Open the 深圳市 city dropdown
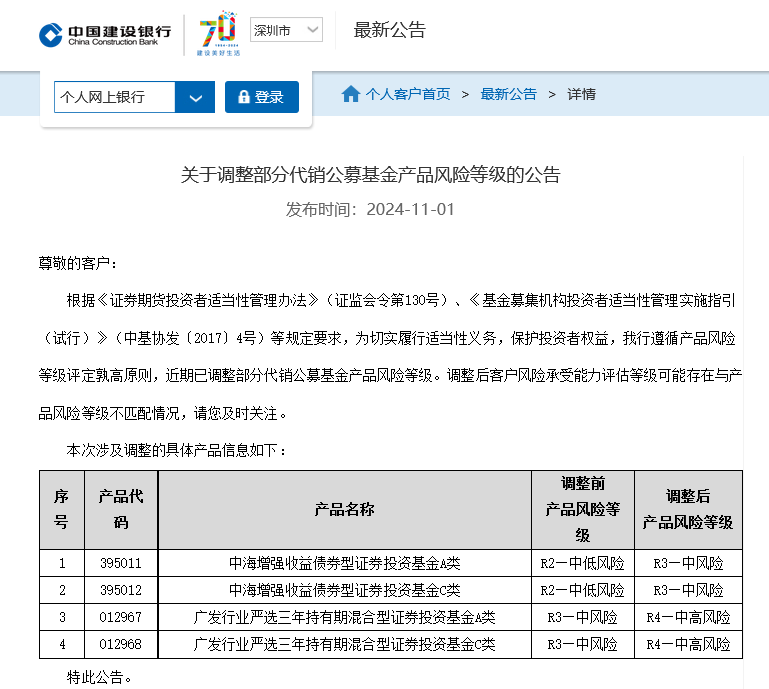 [x=286, y=30]
